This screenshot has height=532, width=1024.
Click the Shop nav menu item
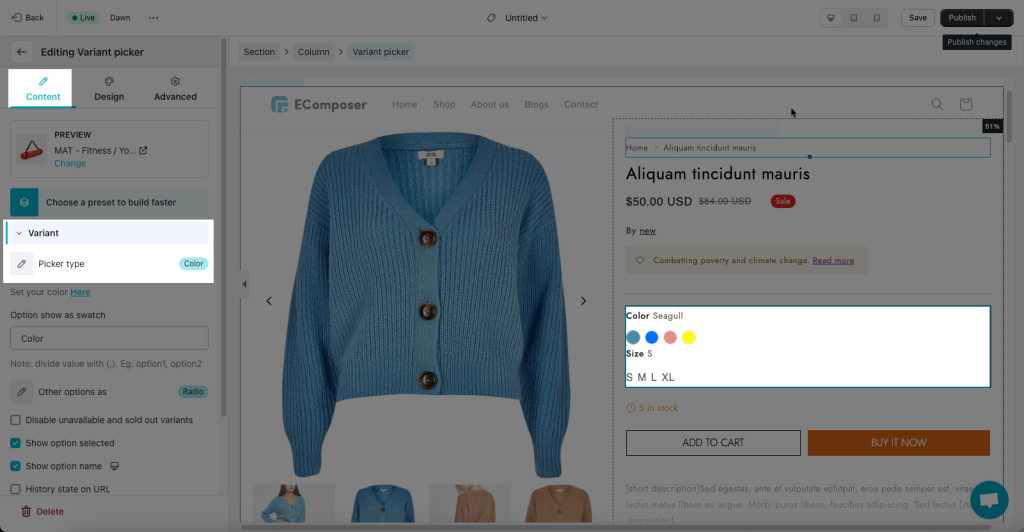click(x=444, y=104)
